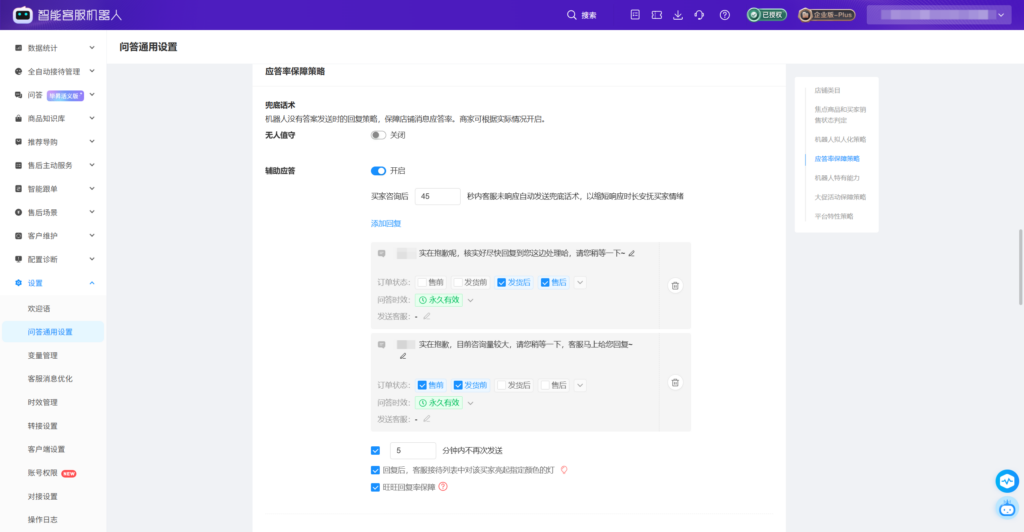Screen dimensions: 1024x532
Task: Click the search magnifier icon in header
Action: click(x=571, y=15)
